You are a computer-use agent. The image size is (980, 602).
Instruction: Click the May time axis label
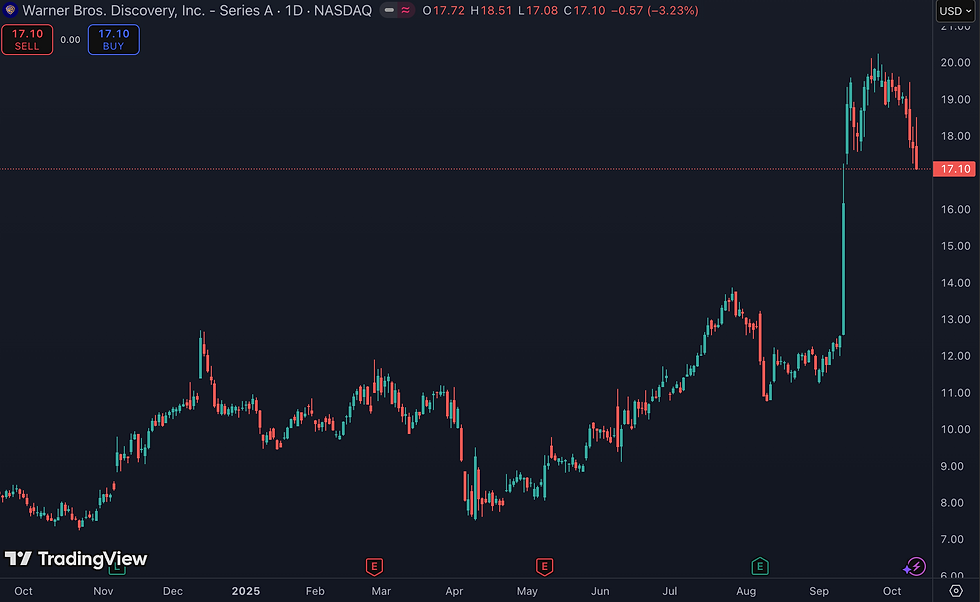(x=527, y=591)
